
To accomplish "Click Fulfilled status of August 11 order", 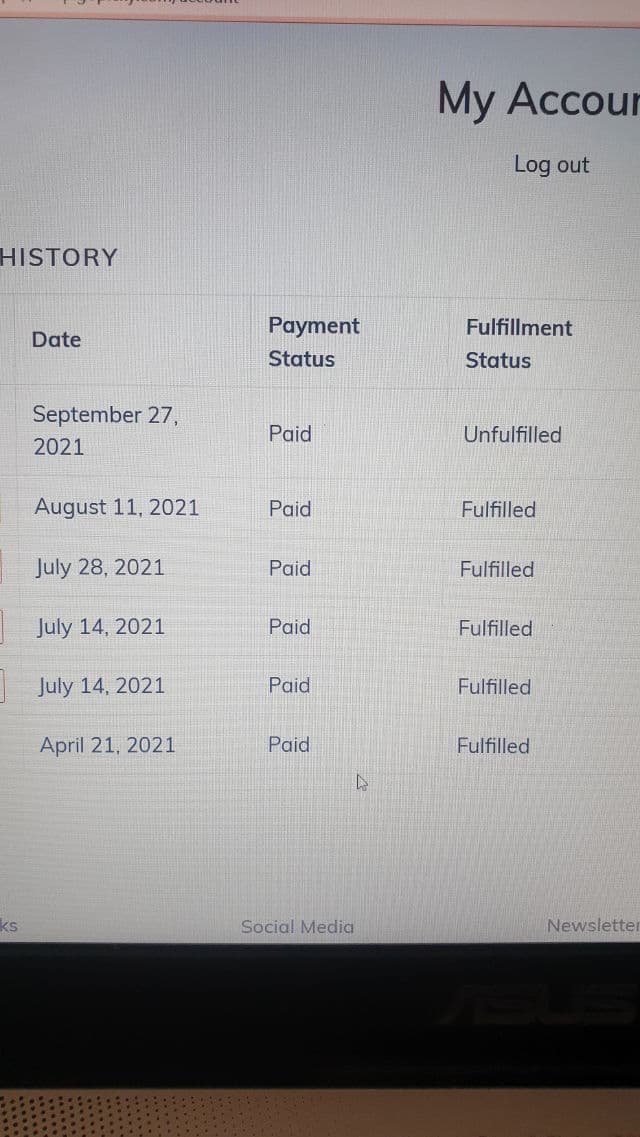I will [x=498, y=510].
